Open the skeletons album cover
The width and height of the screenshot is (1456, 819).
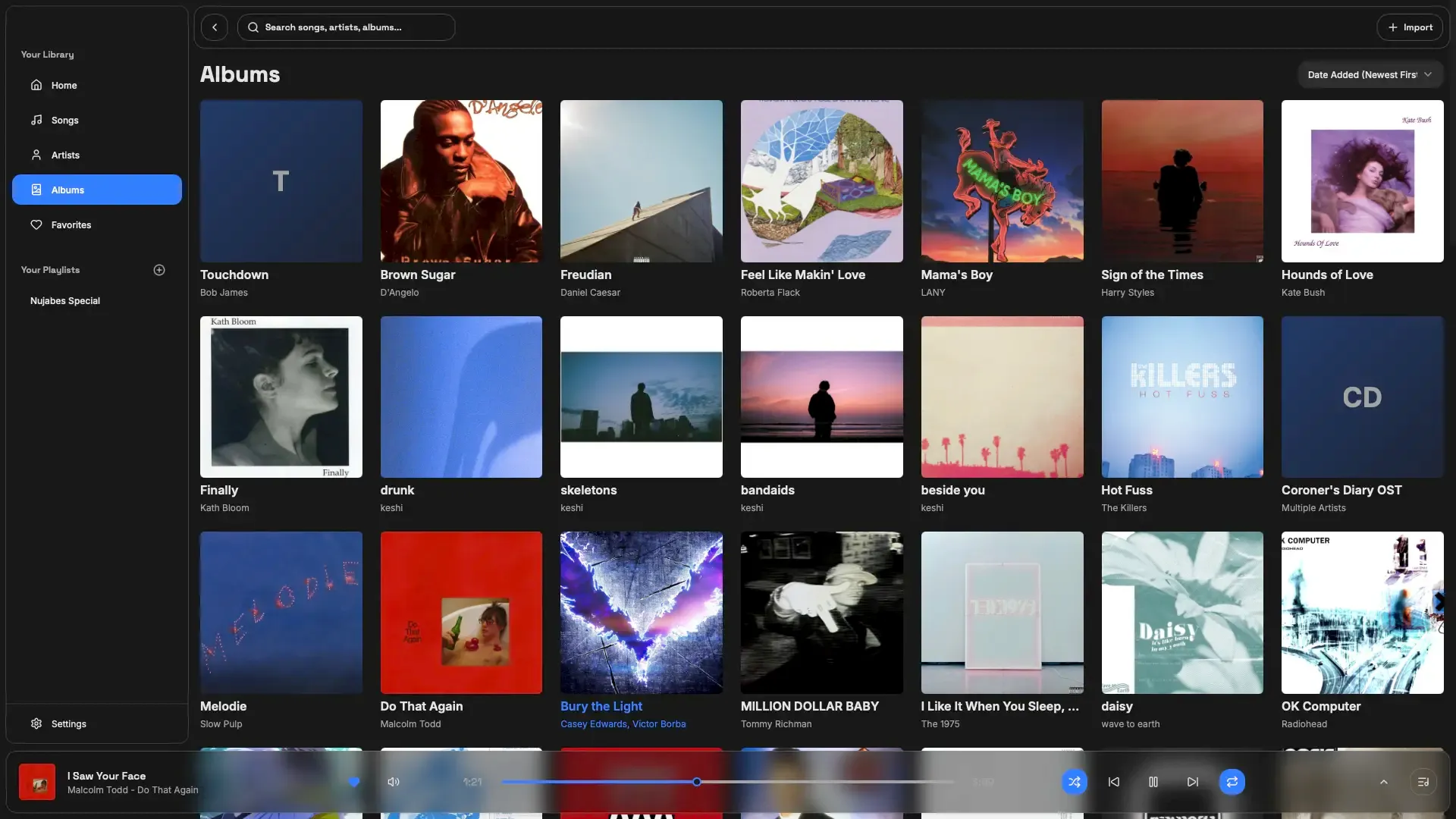pyautogui.click(x=642, y=397)
